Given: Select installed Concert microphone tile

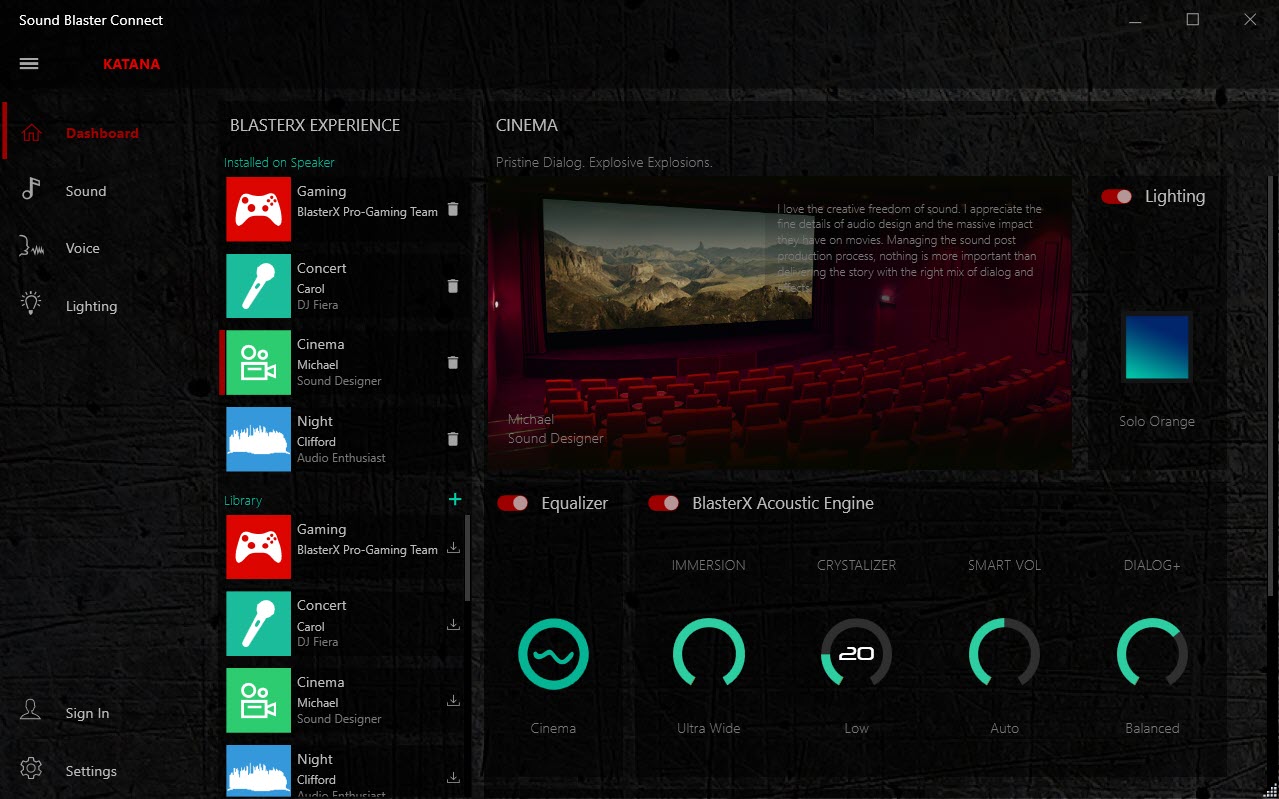Looking at the screenshot, I should (x=258, y=286).
